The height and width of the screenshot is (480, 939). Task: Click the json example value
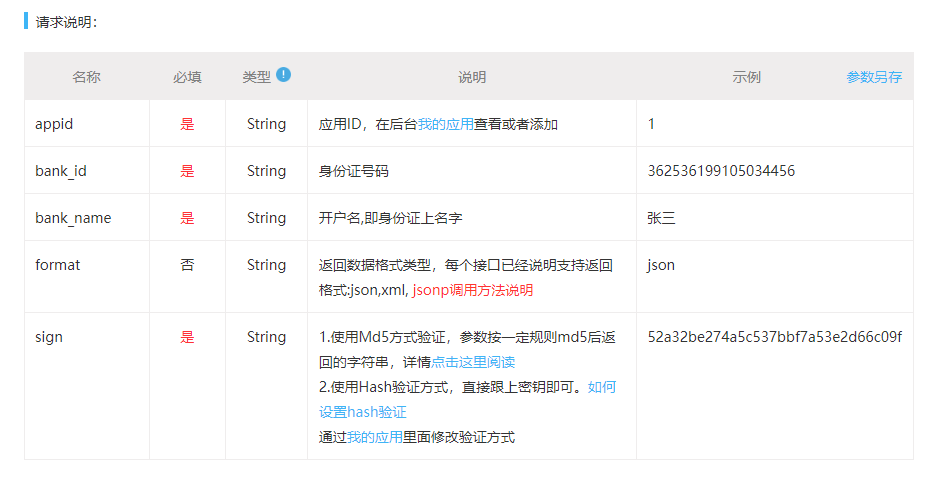coord(661,265)
